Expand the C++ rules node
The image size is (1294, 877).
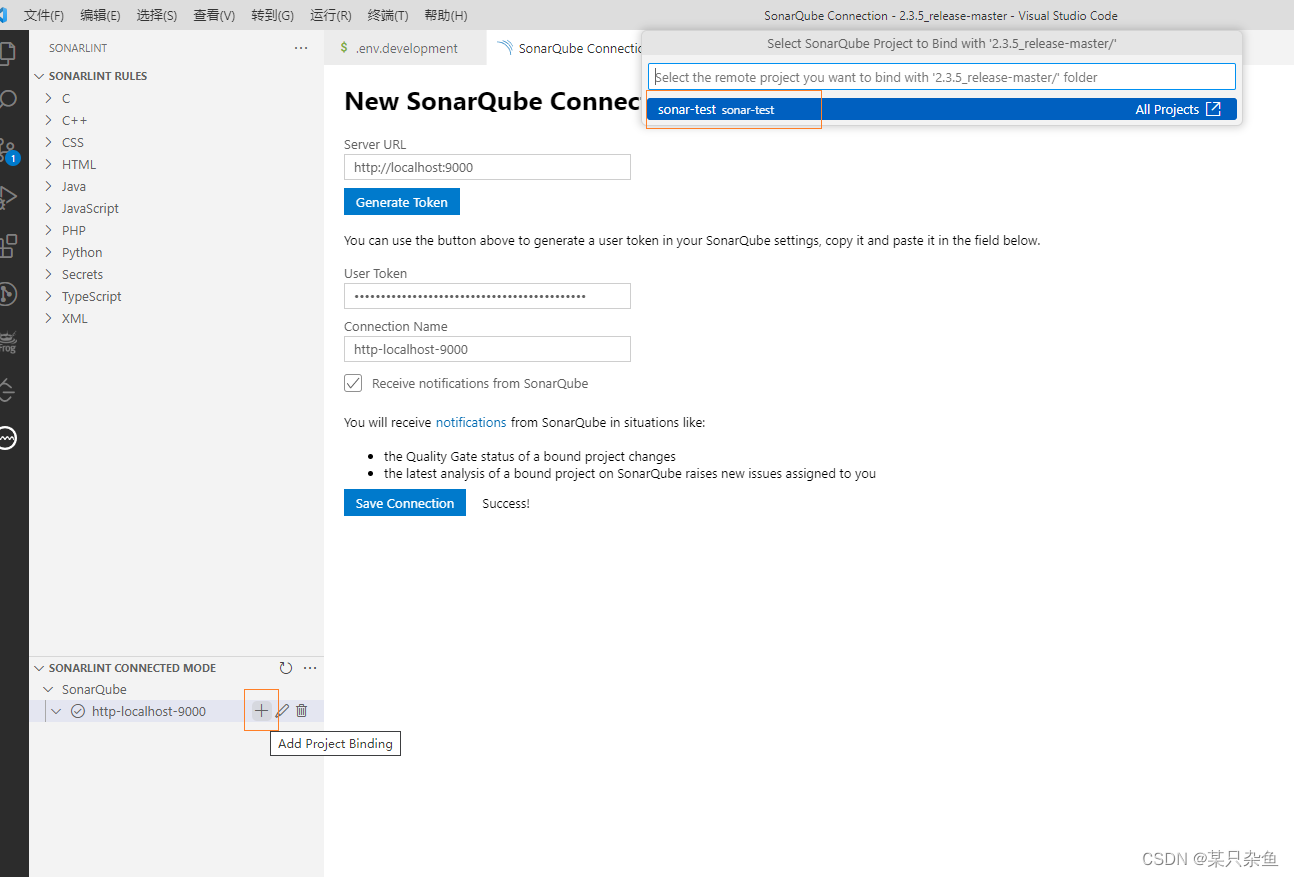pos(48,120)
